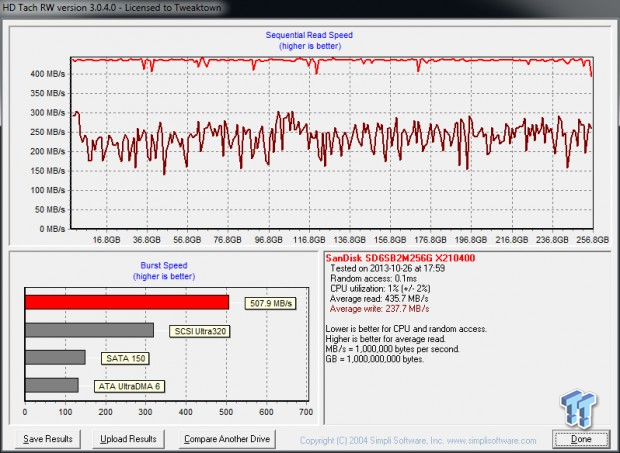Click the GB = 1,000,000,000 bytes note
The image size is (620, 453).
[x=374, y=359]
